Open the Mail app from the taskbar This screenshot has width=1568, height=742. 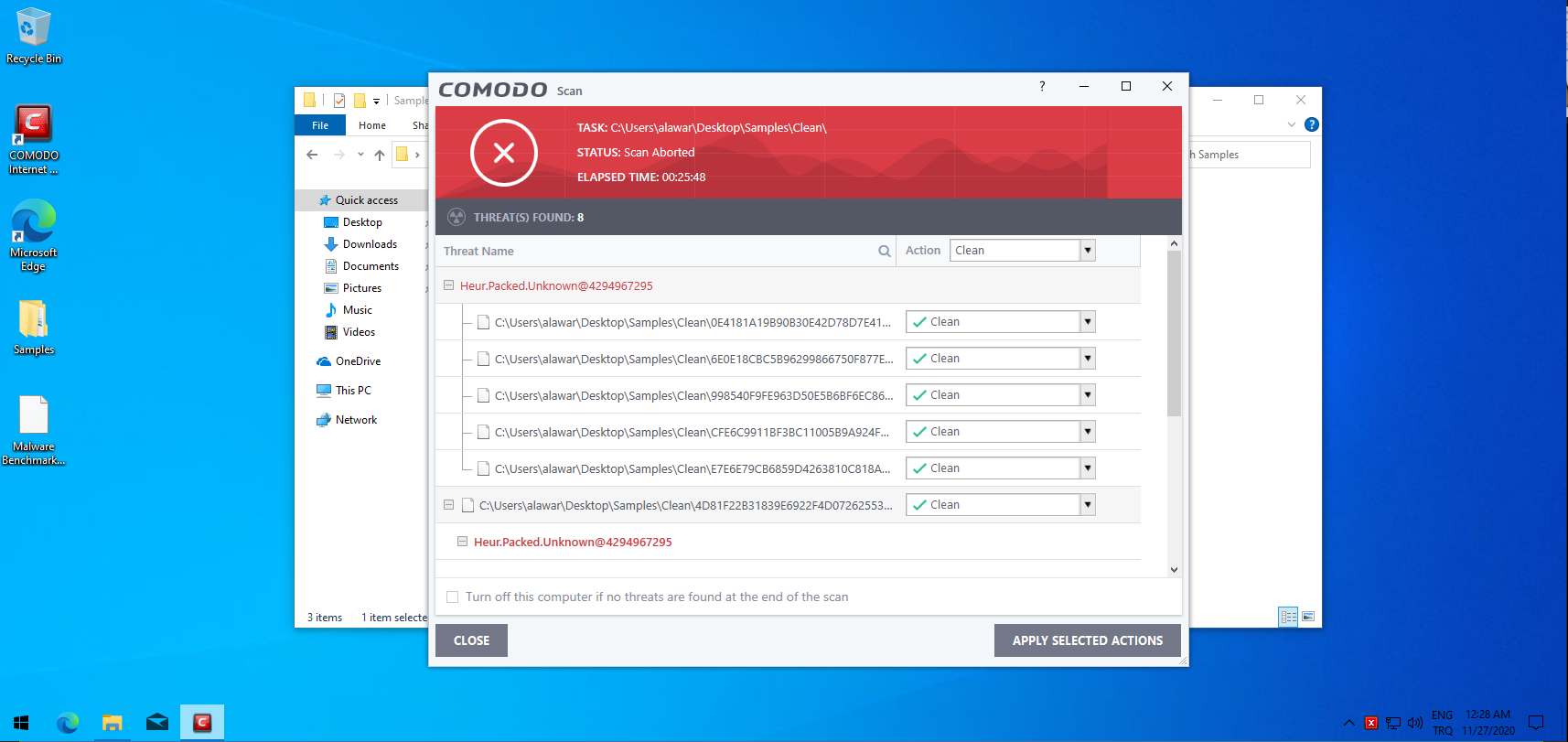tap(157, 723)
